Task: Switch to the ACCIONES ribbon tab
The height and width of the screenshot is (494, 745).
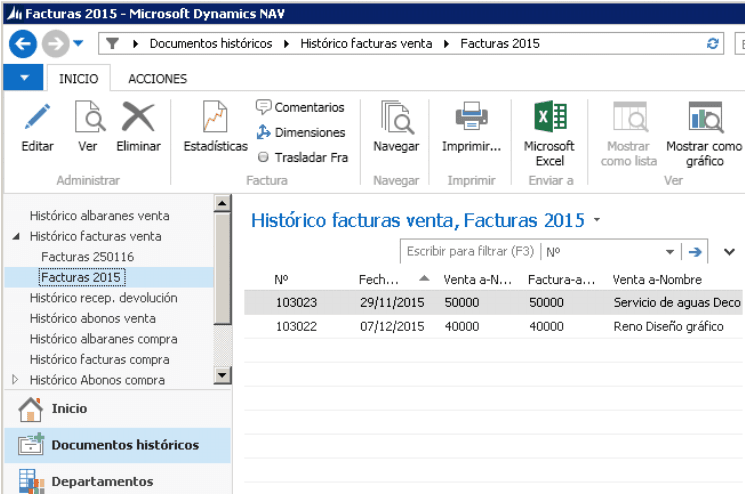Action: click(x=157, y=78)
